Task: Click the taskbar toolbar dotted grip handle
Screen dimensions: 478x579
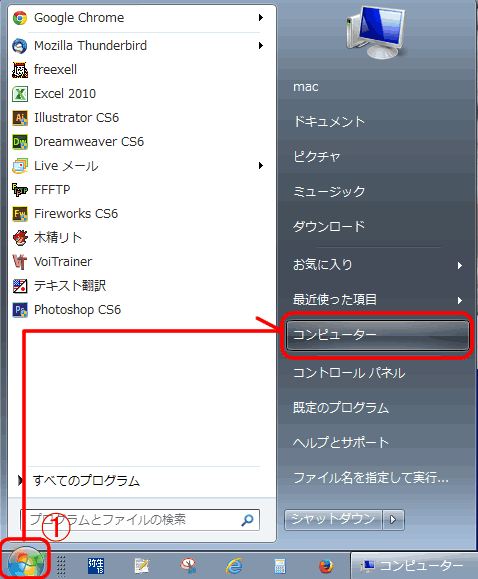Action: pos(61,566)
